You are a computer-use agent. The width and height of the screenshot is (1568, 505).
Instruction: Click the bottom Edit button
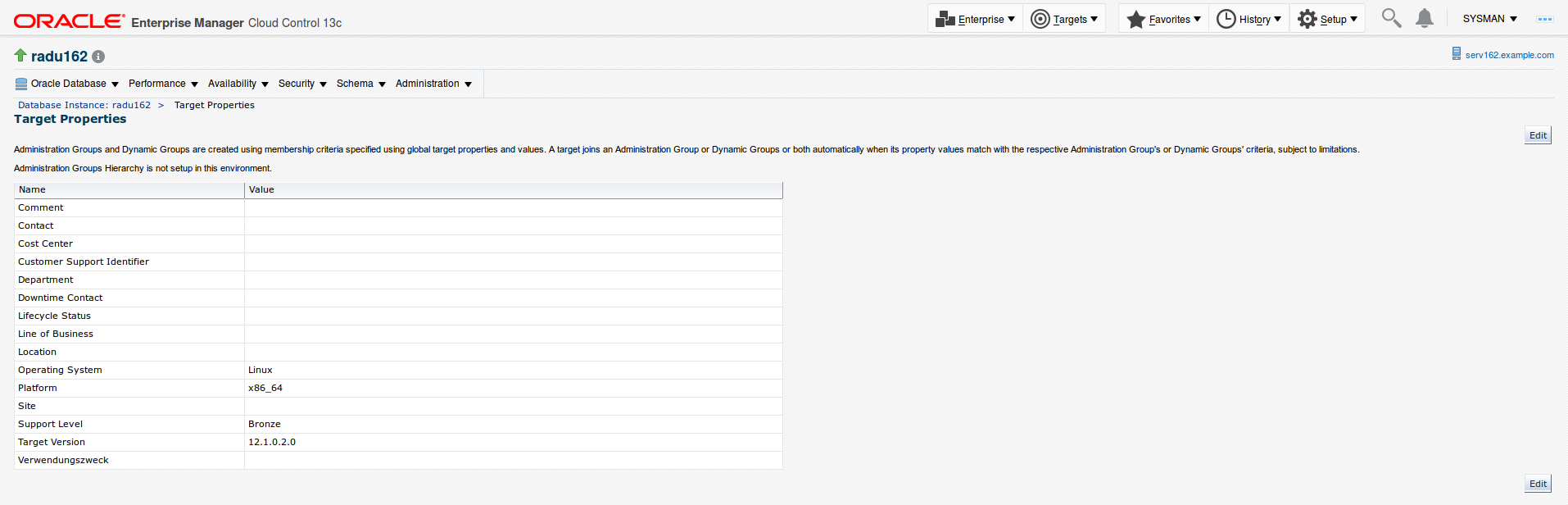tap(1538, 484)
